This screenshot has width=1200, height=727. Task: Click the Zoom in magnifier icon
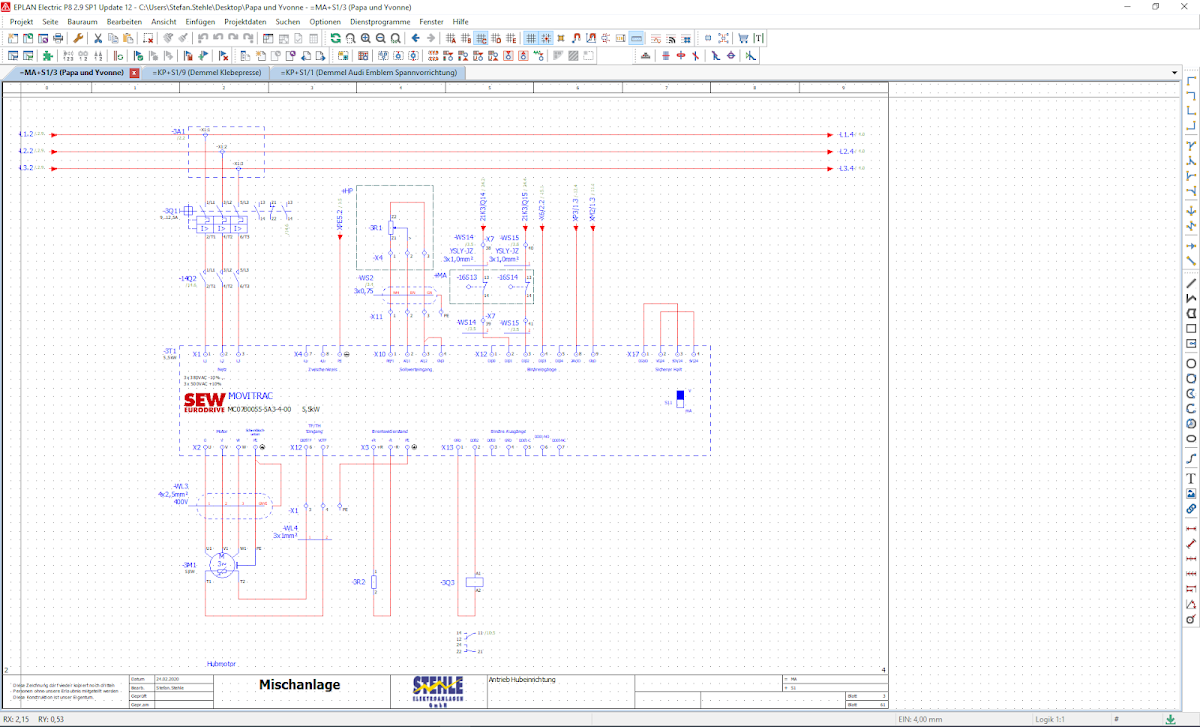click(x=366, y=38)
